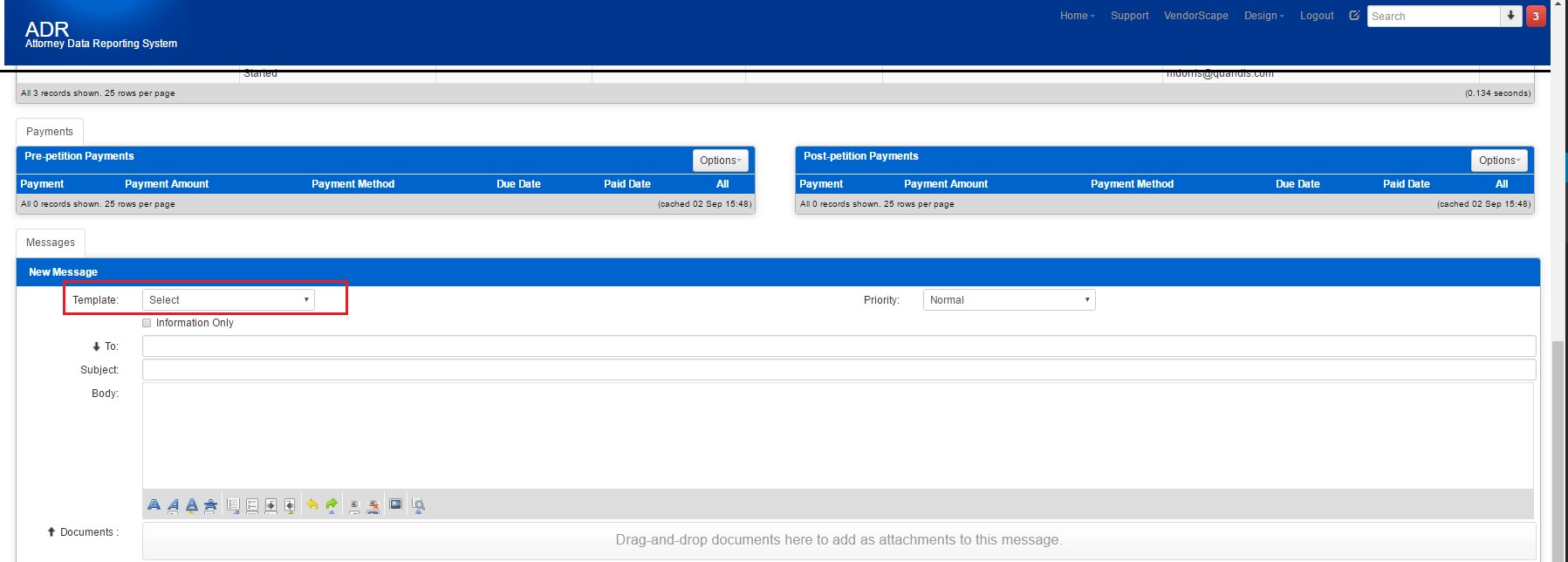1568x562 pixels.
Task: Click Logout in top navigation
Action: [x=1317, y=16]
